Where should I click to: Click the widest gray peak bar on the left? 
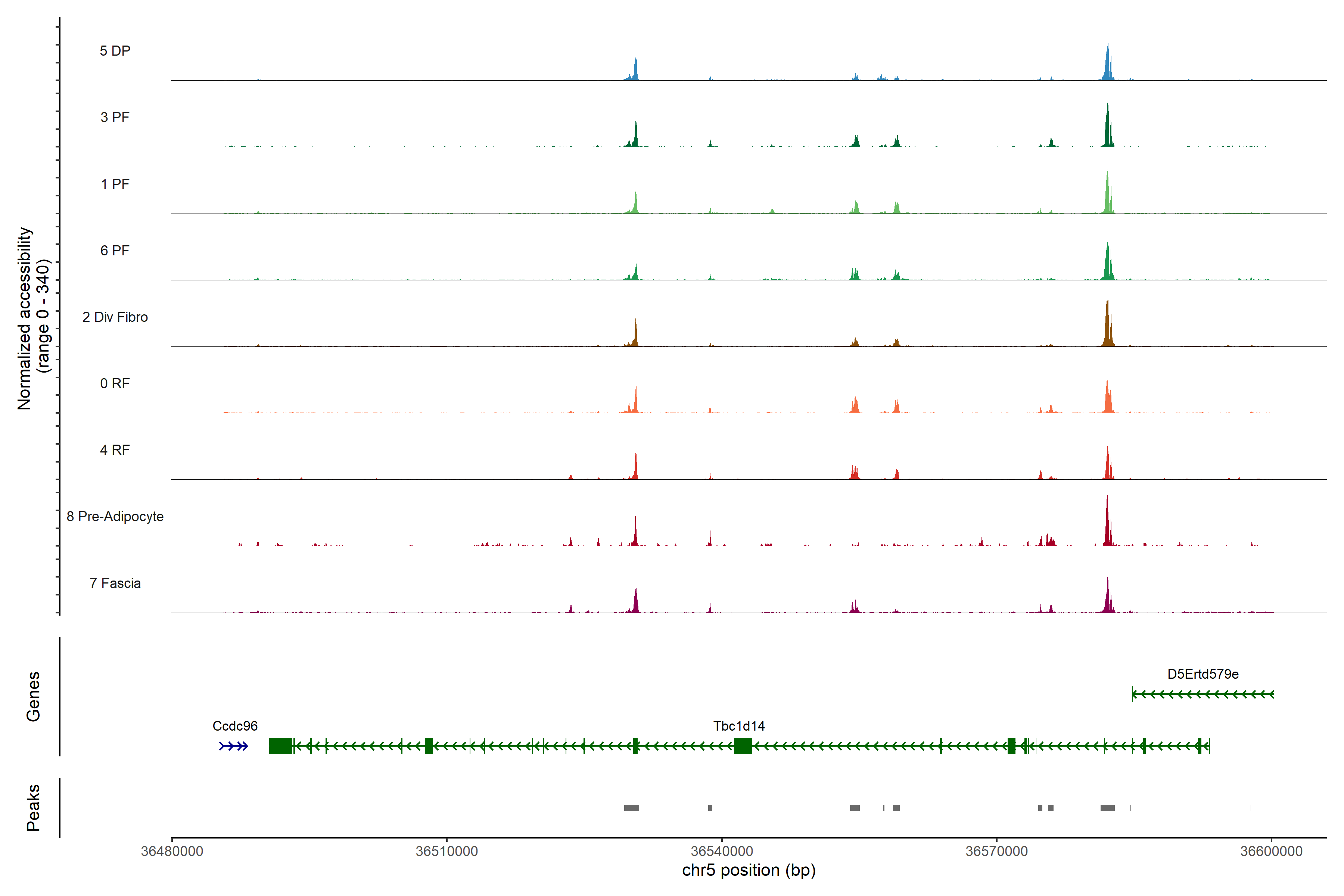click(631, 808)
